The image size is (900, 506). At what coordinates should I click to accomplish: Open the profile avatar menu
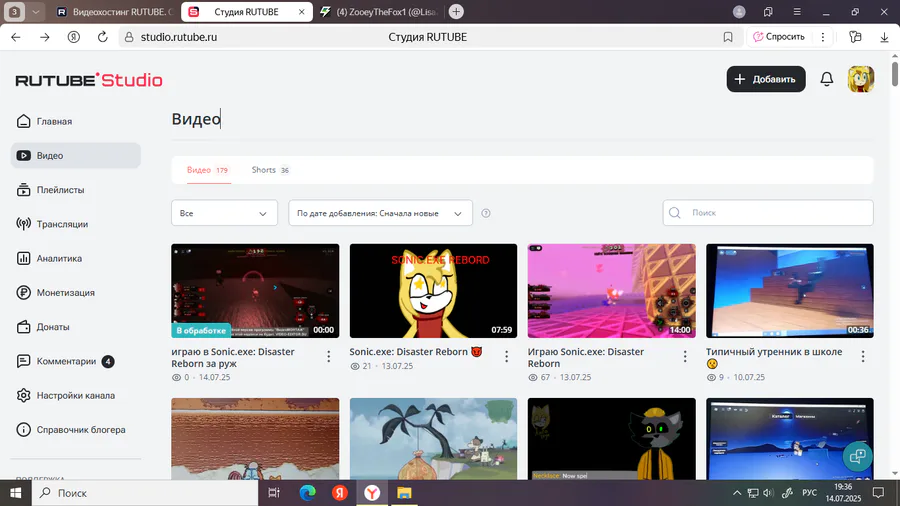(x=861, y=79)
